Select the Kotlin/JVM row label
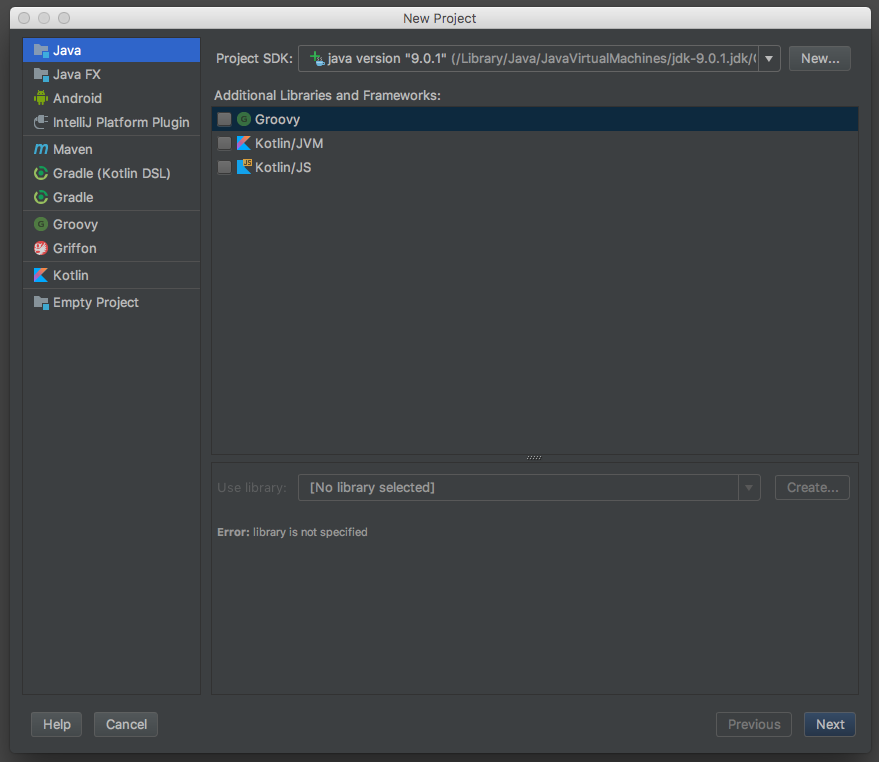 (289, 144)
